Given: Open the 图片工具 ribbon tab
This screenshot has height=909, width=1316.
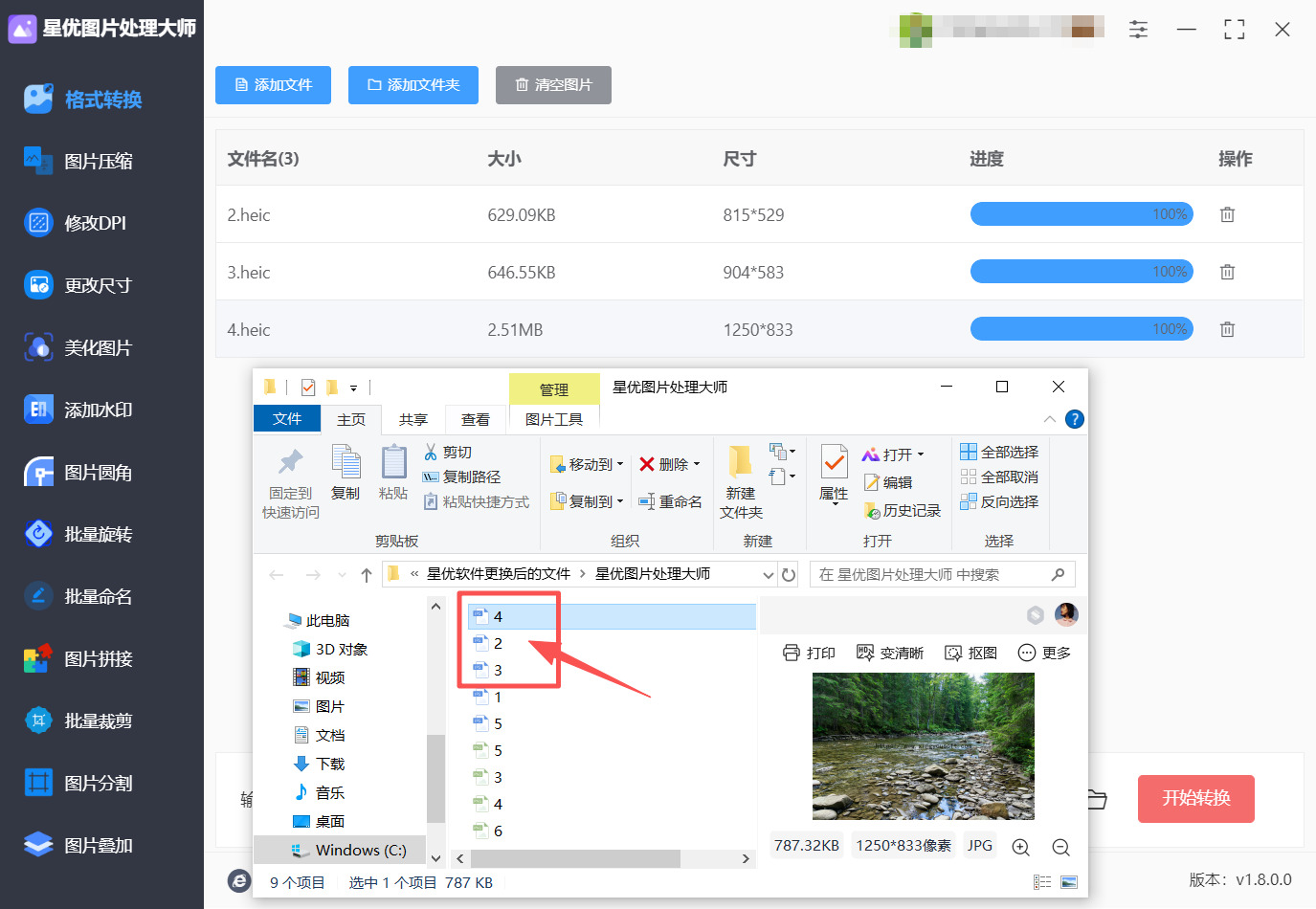Looking at the screenshot, I should pyautogui.click(x=554, y=419).
